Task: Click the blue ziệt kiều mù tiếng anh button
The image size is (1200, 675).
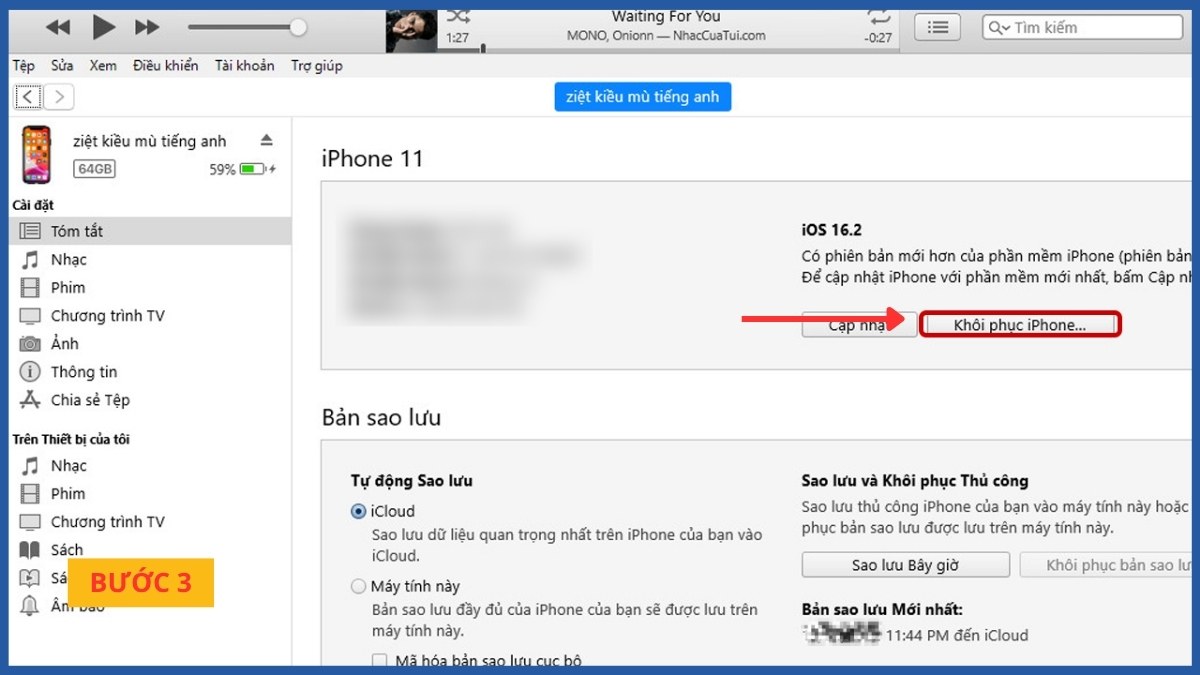Action: pos(643,97)
